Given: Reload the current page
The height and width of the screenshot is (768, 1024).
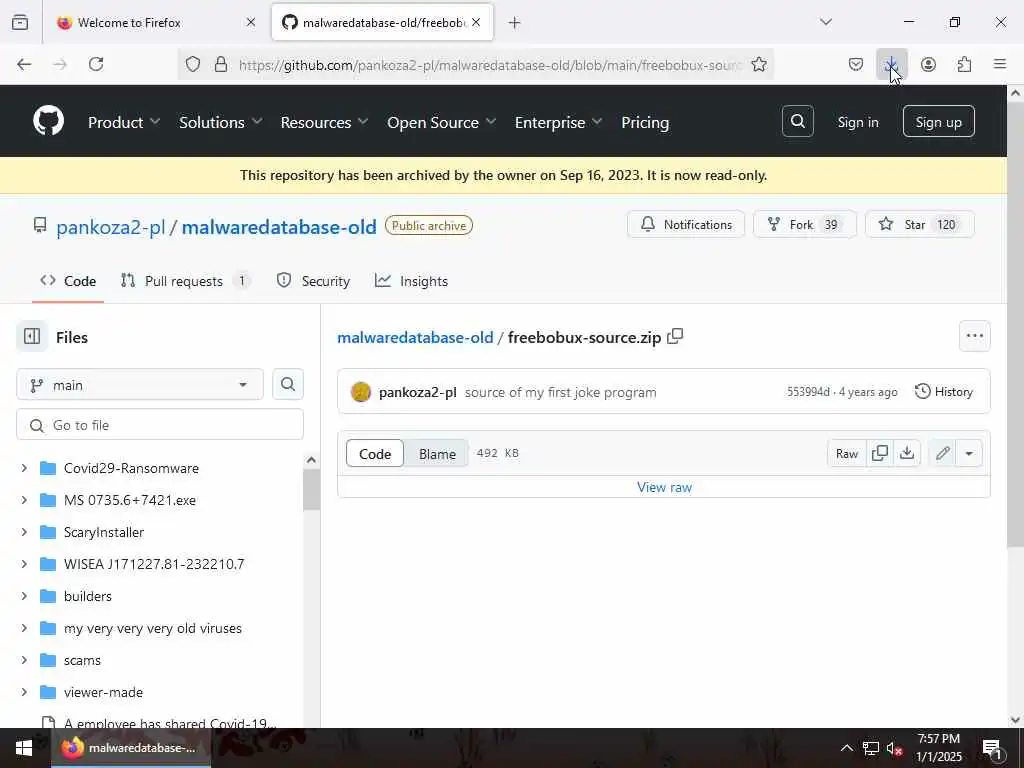Looking at the screenshot, I should pyautogui.click(x=96, y=64).
